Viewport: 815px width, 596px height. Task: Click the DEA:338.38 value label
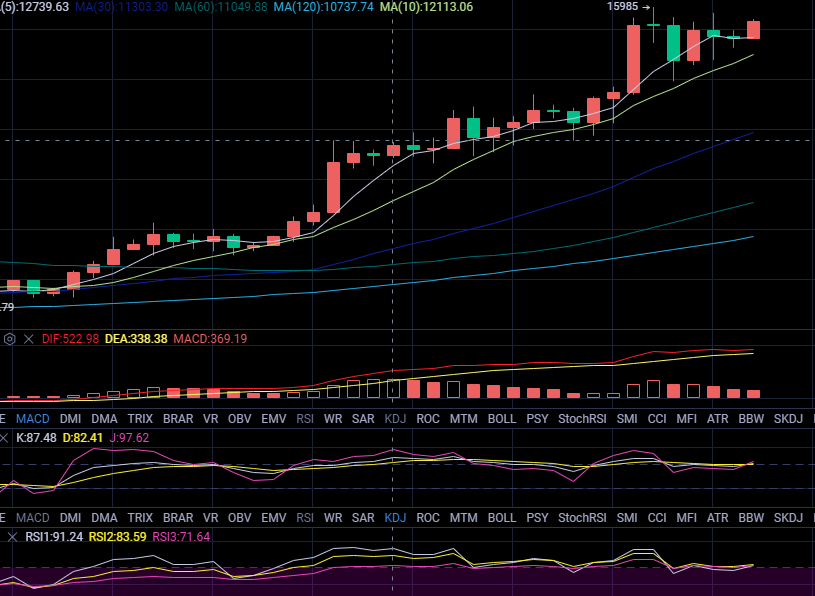(x=136, y=339)
